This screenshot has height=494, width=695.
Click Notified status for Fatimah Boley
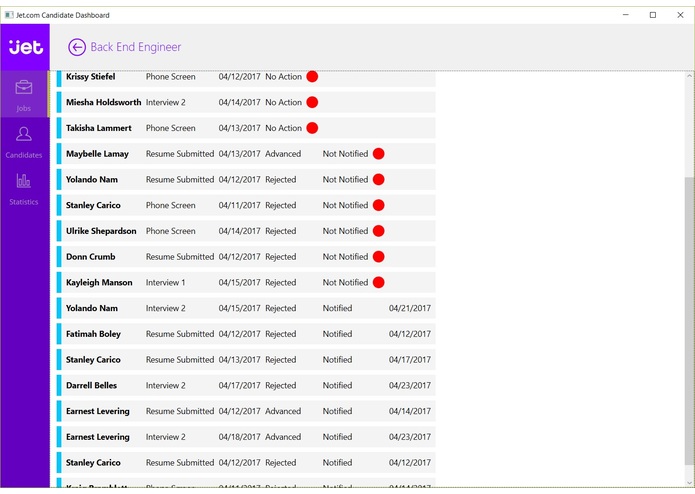[337, 334]
